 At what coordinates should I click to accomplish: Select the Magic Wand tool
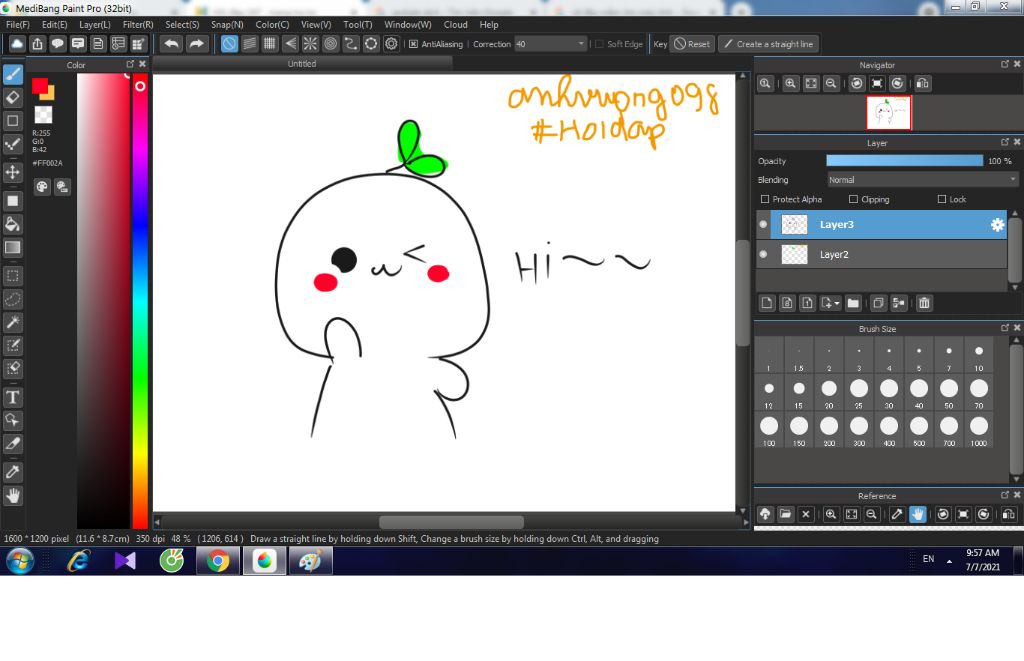pyautogui.click(x=12, y=322)
